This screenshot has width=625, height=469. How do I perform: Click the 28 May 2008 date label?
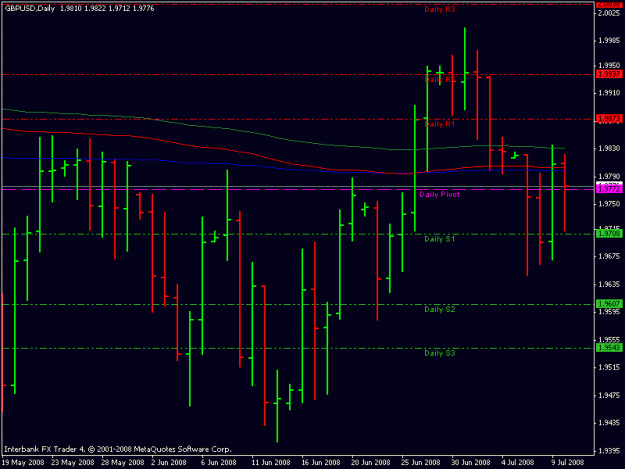[x=122, y=463]
